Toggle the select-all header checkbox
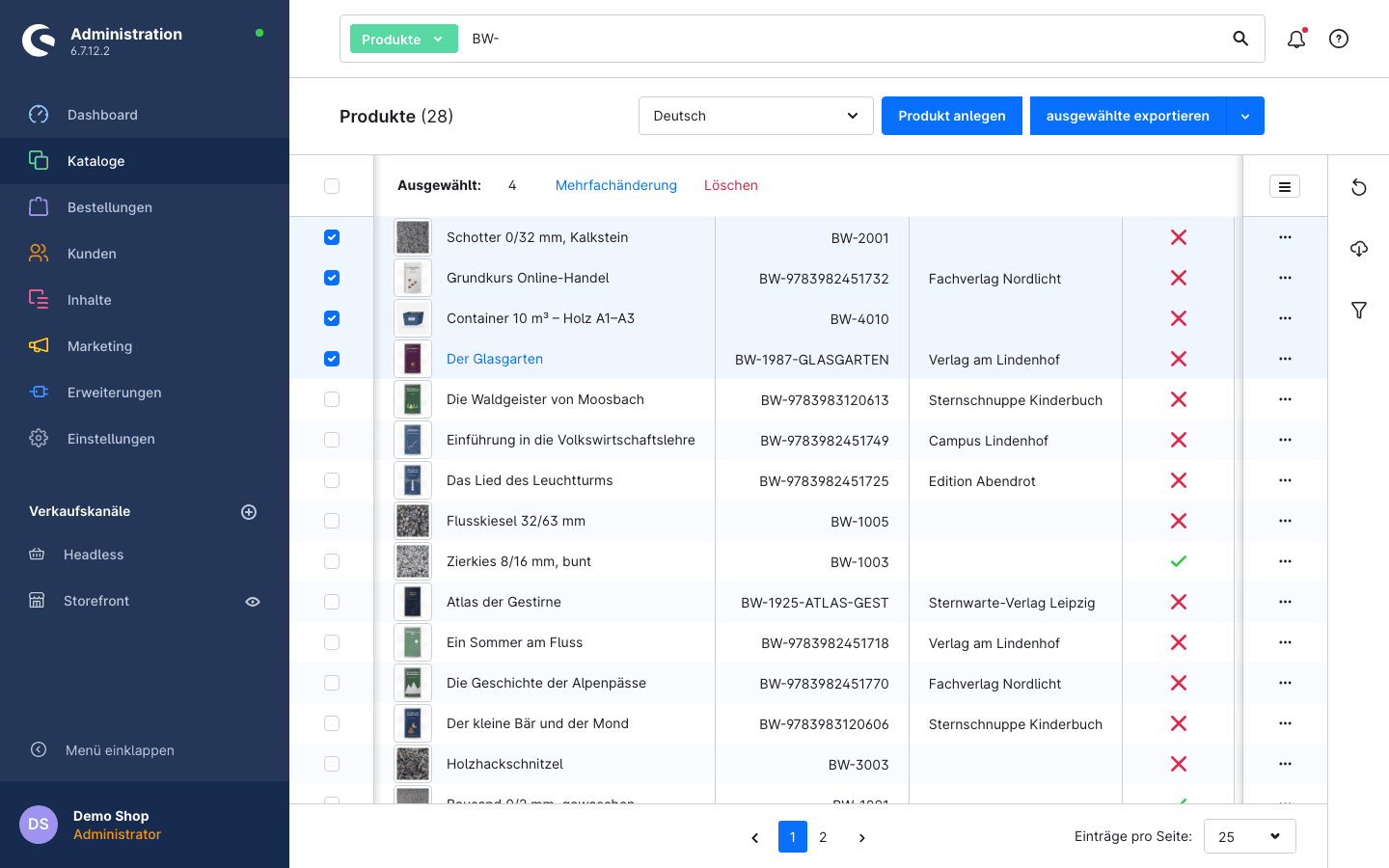Screen dimensions: 1389x868 coord(332,186)
